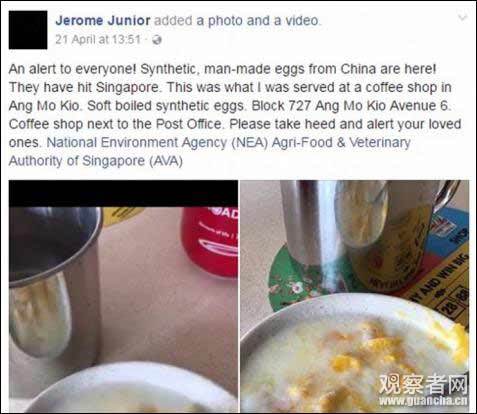Image resolution: width=477 pixels, height=414 pixels.
Task: Click the www.guancha.cn watermark URL
Action: [x=423, y=400]
